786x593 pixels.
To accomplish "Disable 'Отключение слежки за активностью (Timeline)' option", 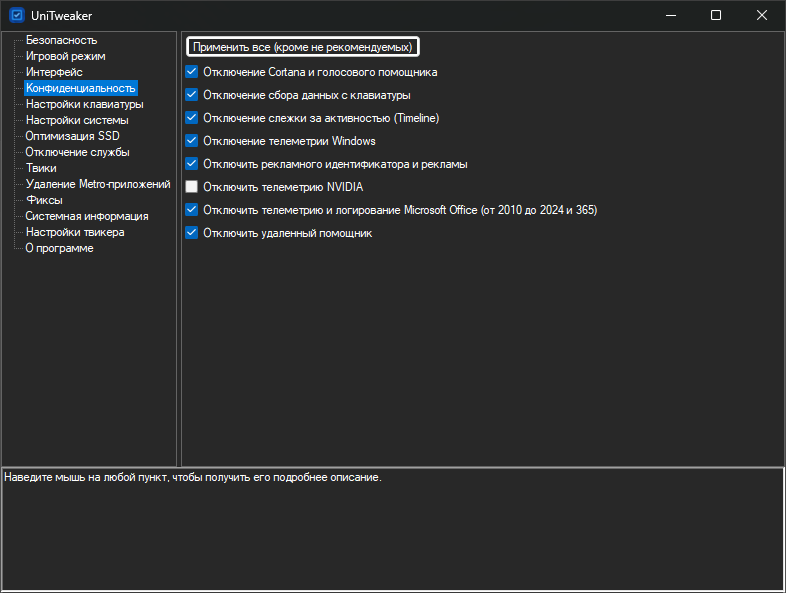I will 192,118.
